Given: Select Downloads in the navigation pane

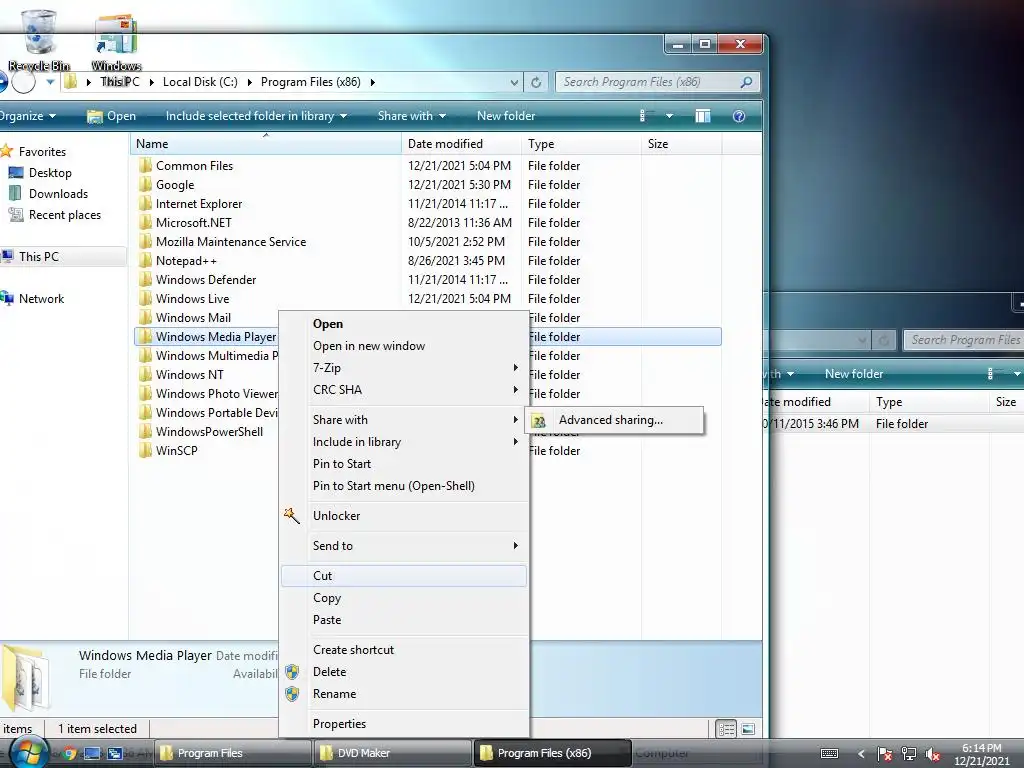Looking at the screenshot, I should click(58, 194).
